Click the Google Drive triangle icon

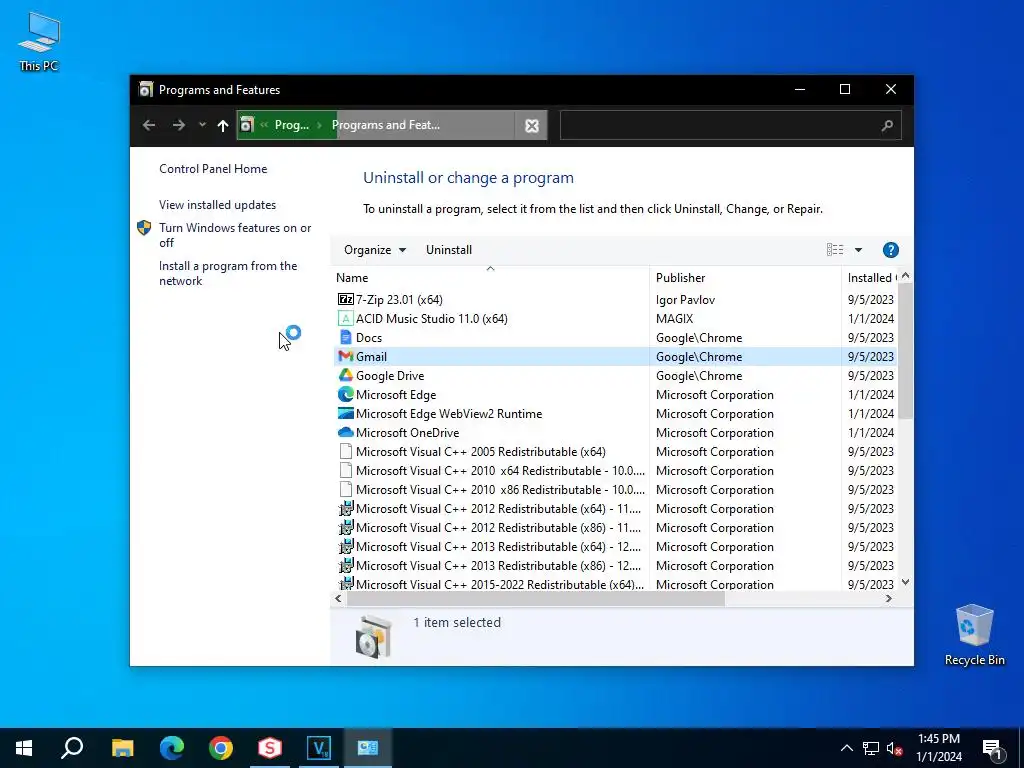click(x=345, y=376)
